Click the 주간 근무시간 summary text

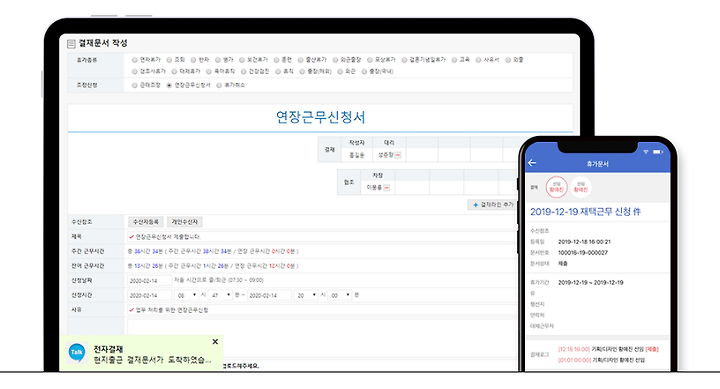click(x=213, y=251)
